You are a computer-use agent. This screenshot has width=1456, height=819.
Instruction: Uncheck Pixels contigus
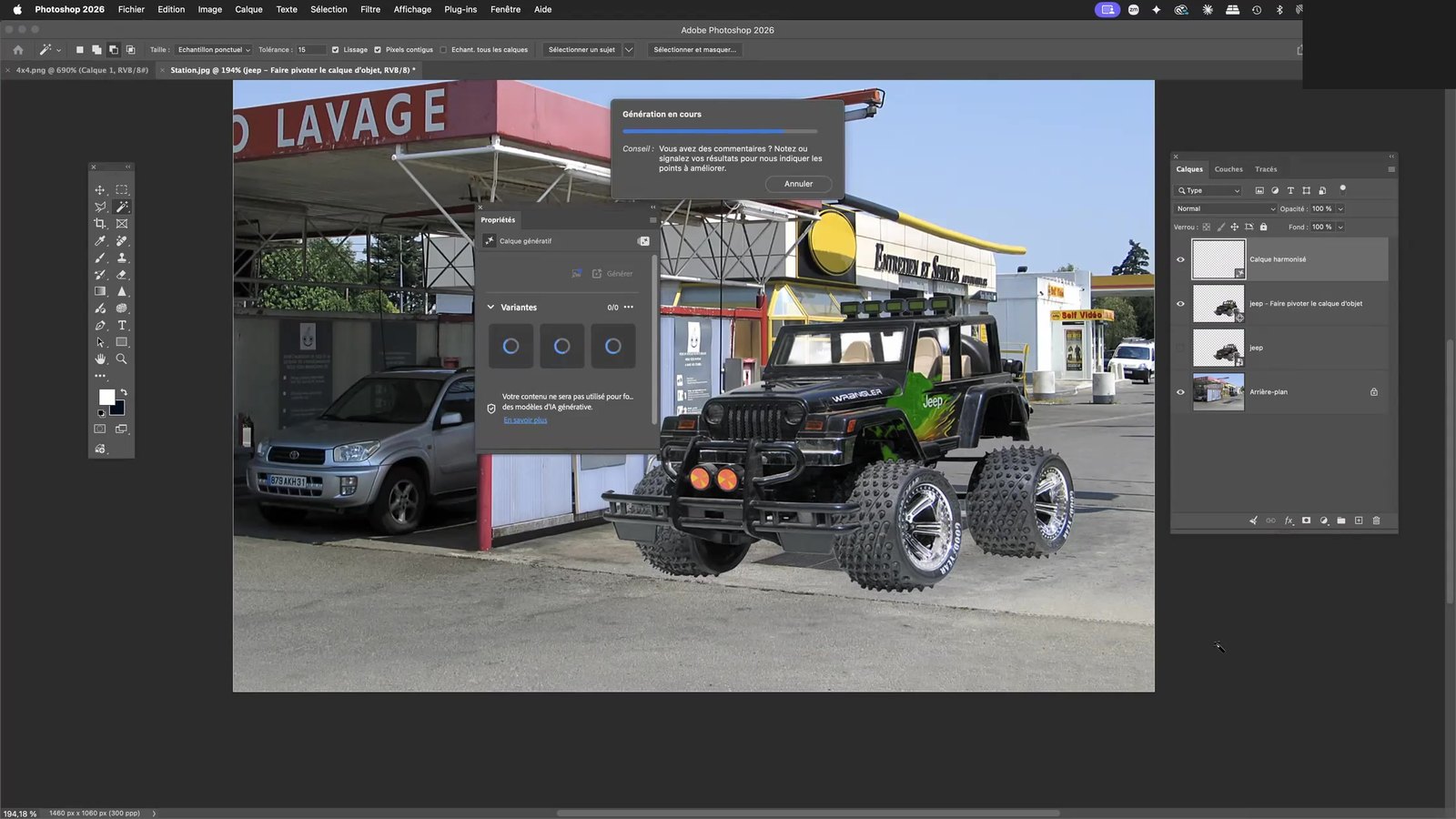[378, 50]
